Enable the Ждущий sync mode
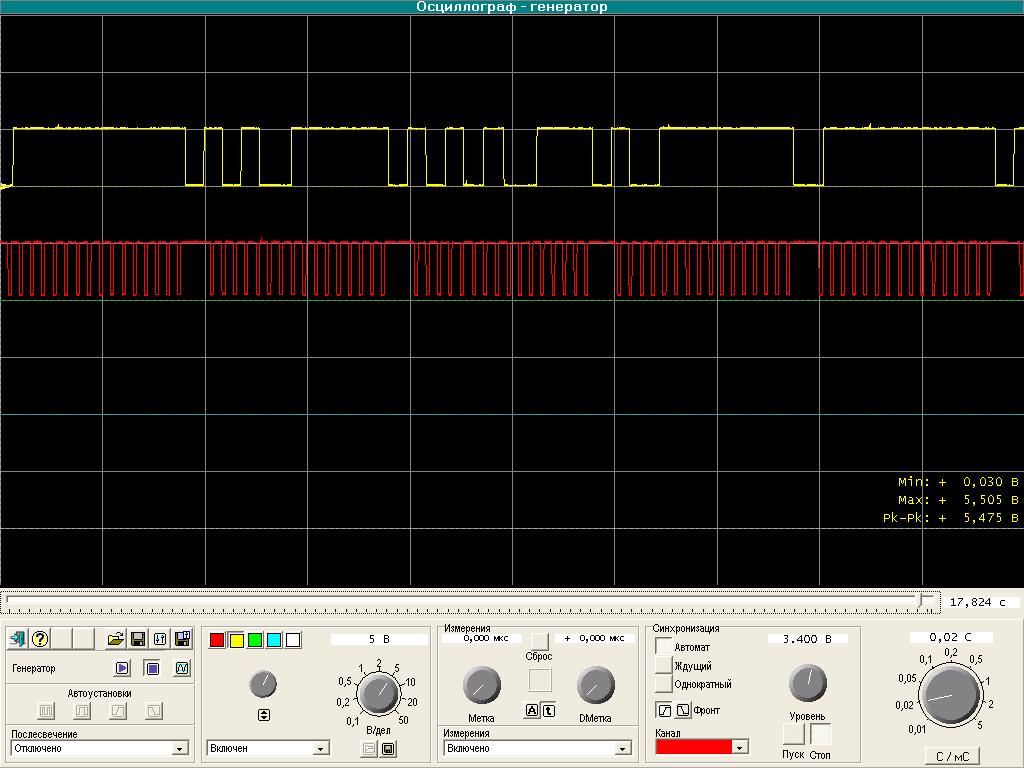 (x=664, y=665)
